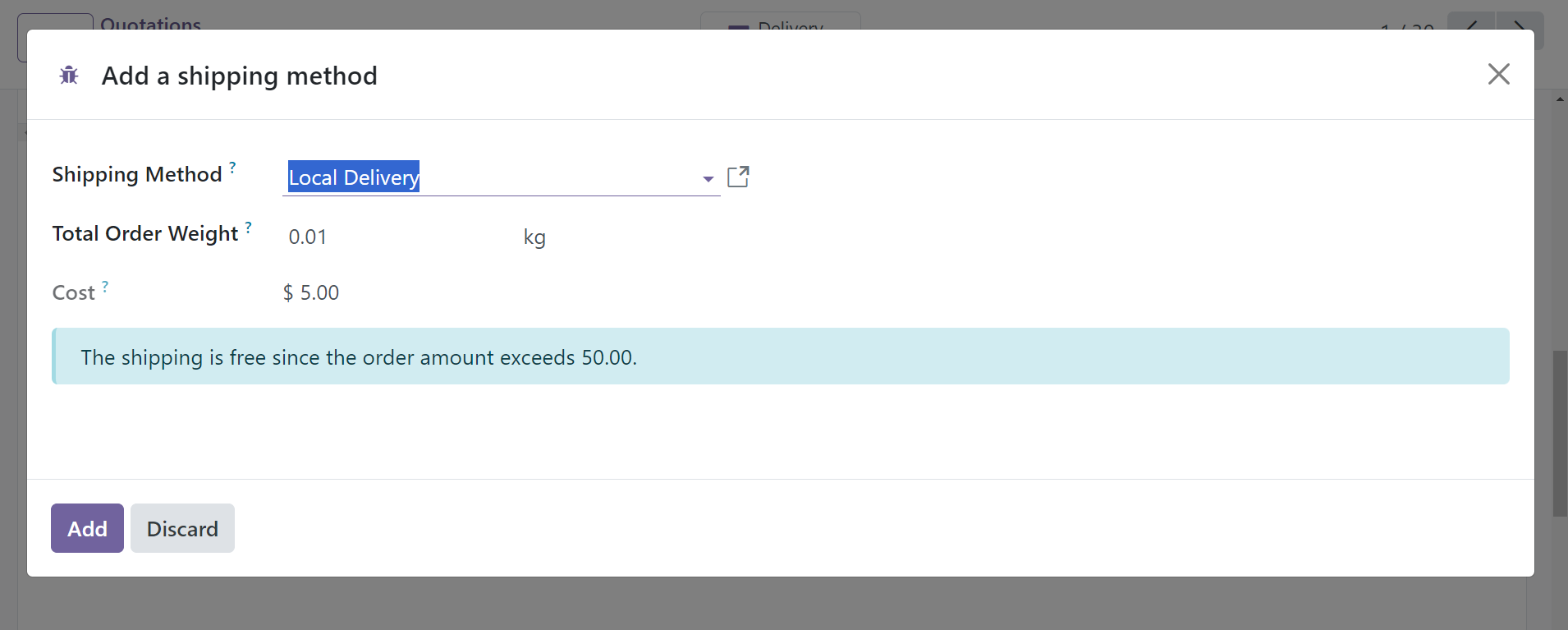Open the debug bug icon menu

pyautogui.click(x=69, y=76)
